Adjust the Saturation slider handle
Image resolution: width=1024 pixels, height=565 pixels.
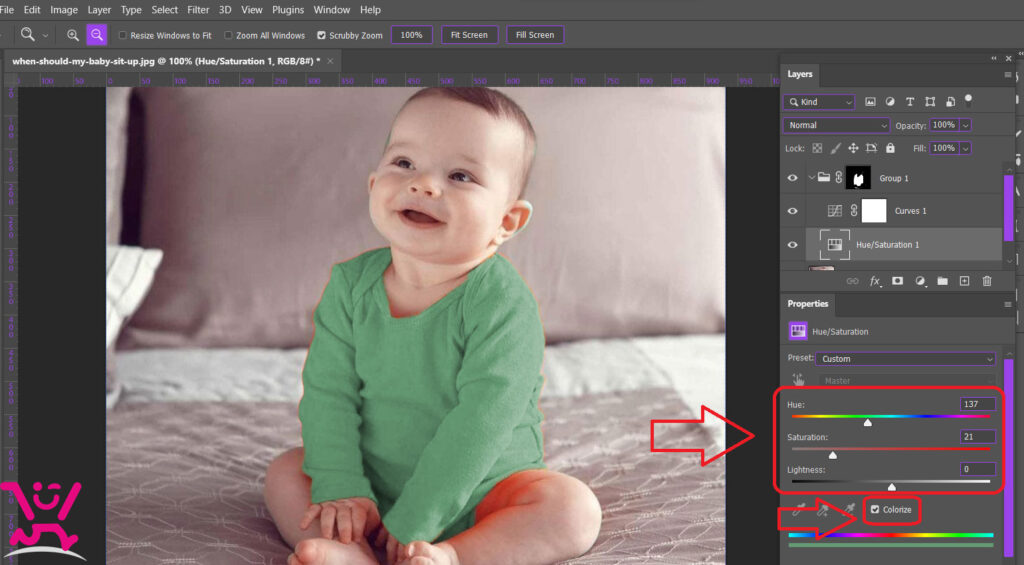833,455
